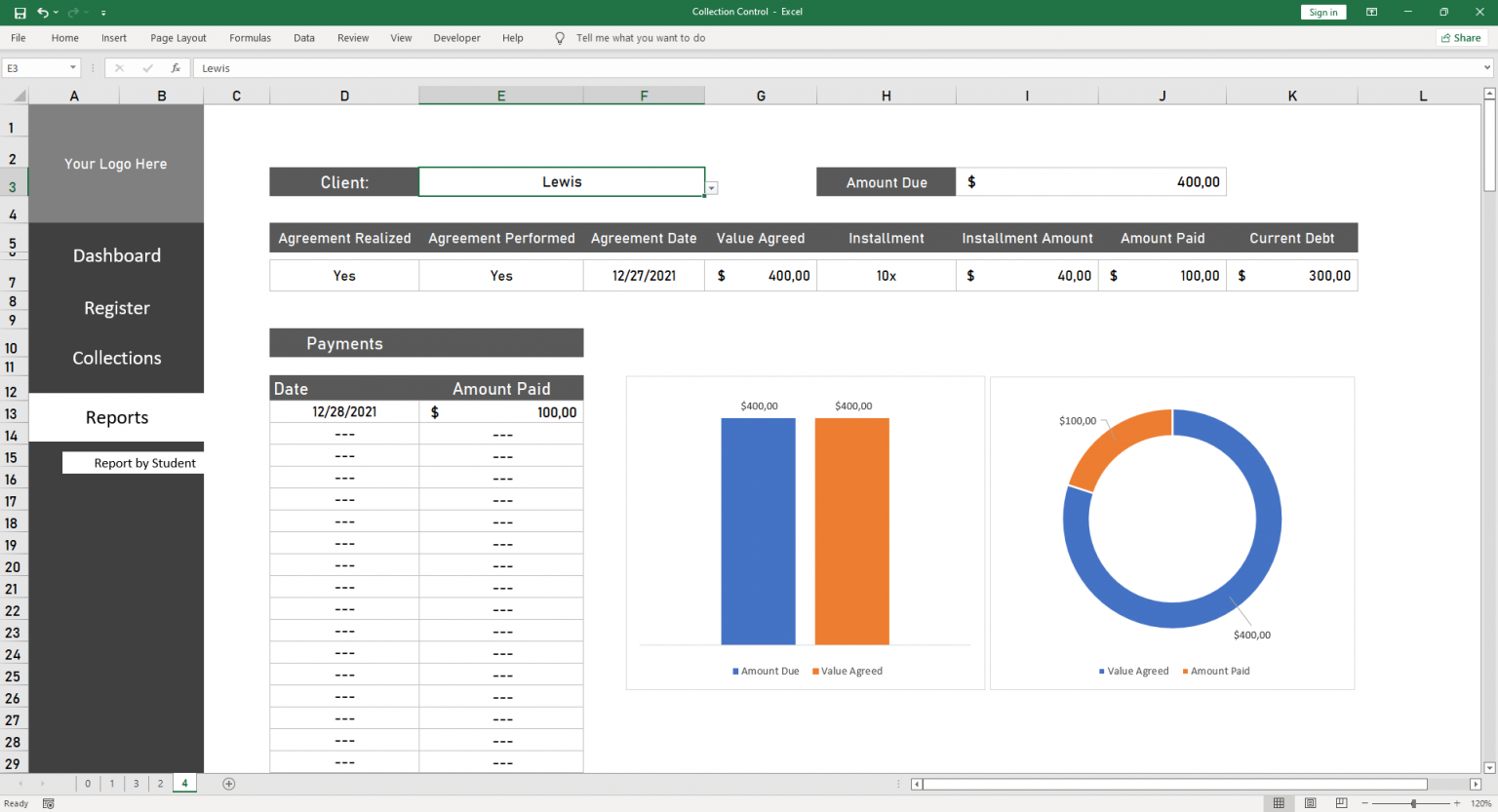
Task: Open the undo history dropdown arrow
Action: [56, 13]
